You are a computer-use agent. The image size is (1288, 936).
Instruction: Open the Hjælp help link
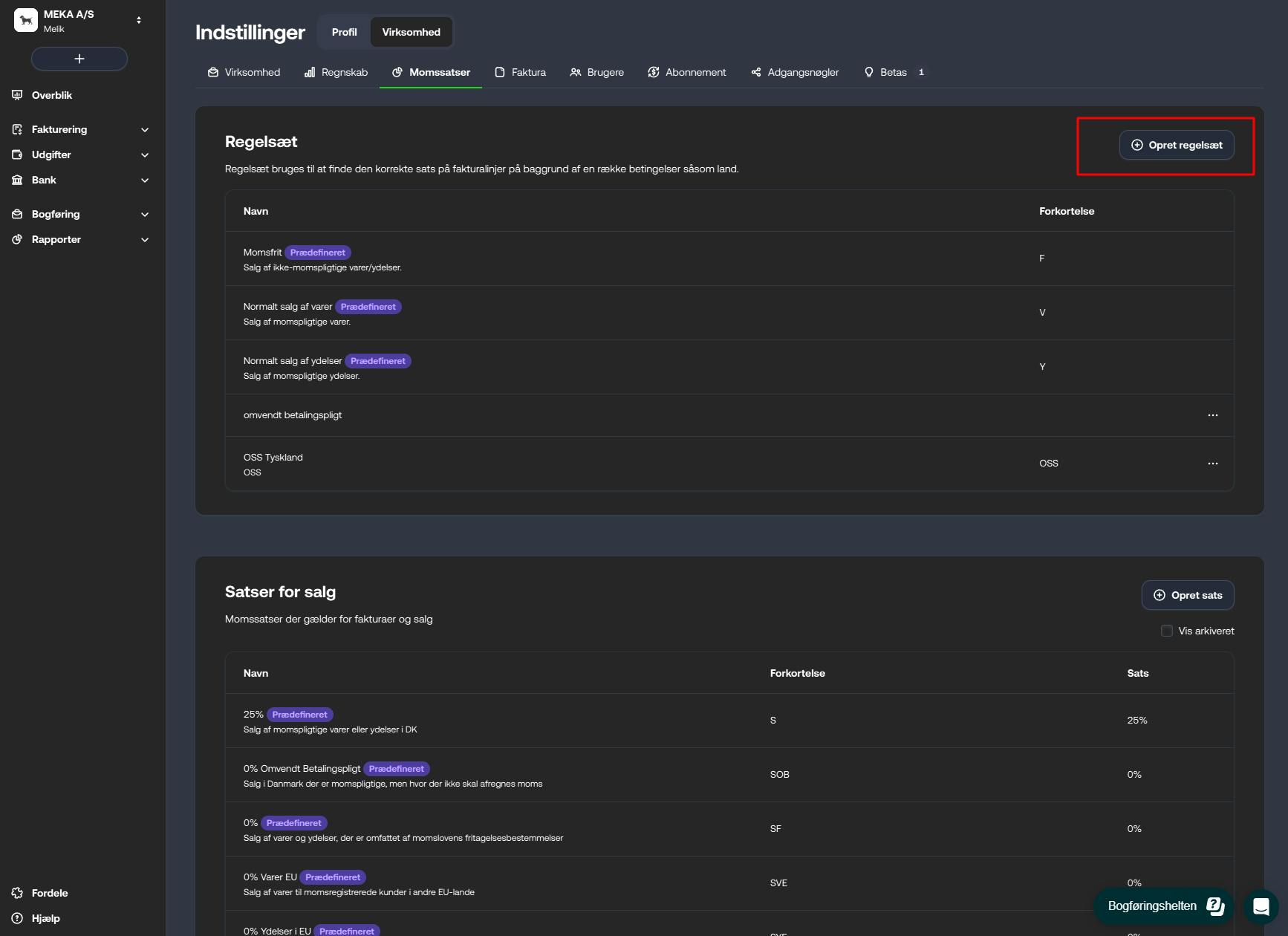(x=45, y=918)
